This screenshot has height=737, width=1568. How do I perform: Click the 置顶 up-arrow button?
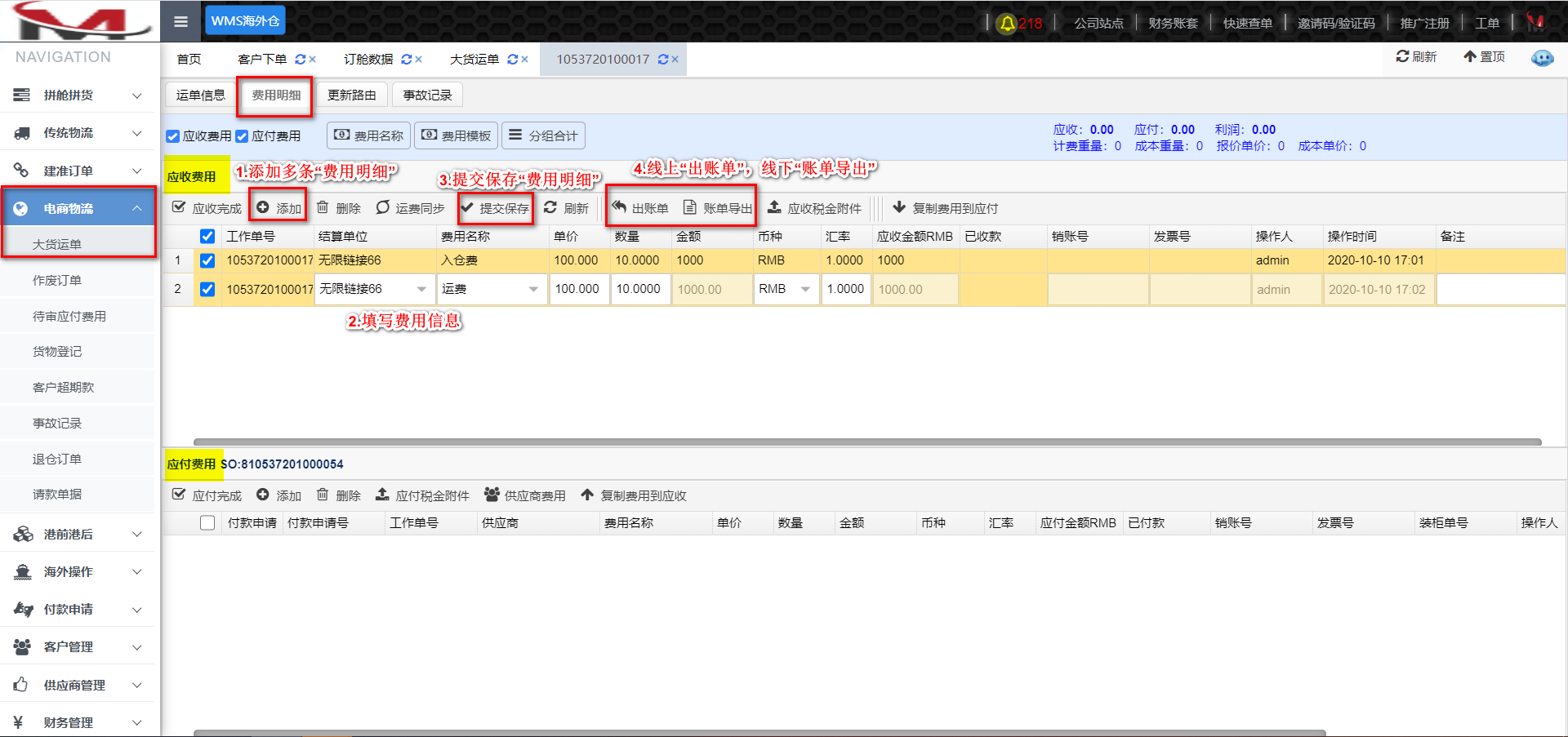[1484, 56]
